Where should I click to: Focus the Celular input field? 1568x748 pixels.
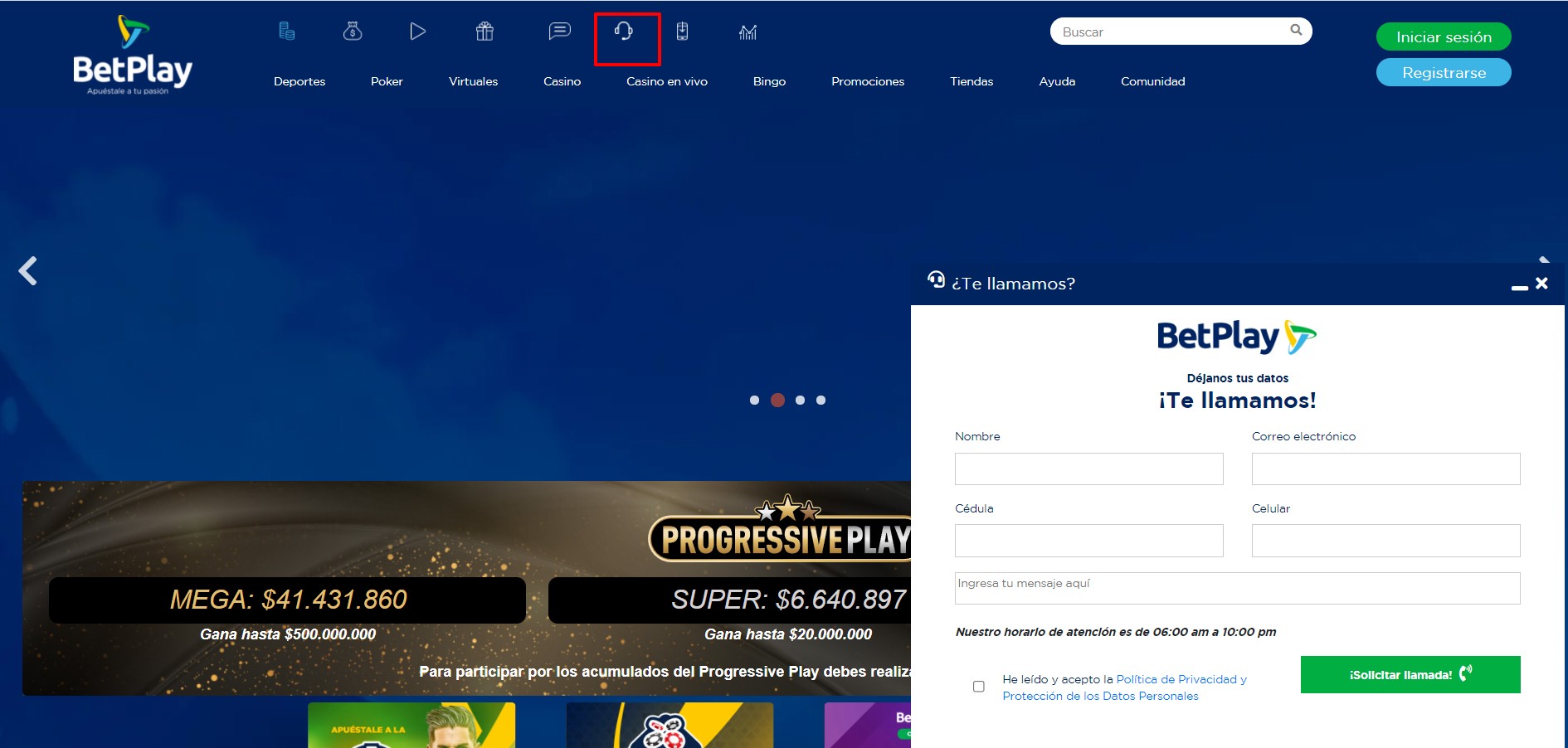[1386, 541]
